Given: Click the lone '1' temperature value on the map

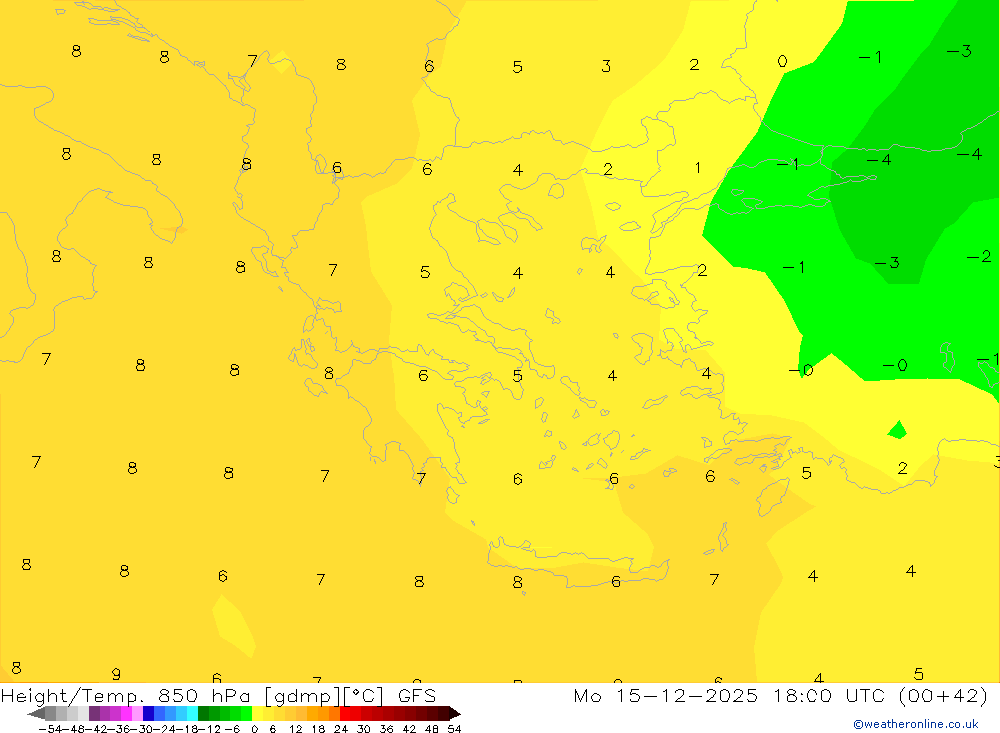Looking at the screenshot, I should tap(698, 167).
